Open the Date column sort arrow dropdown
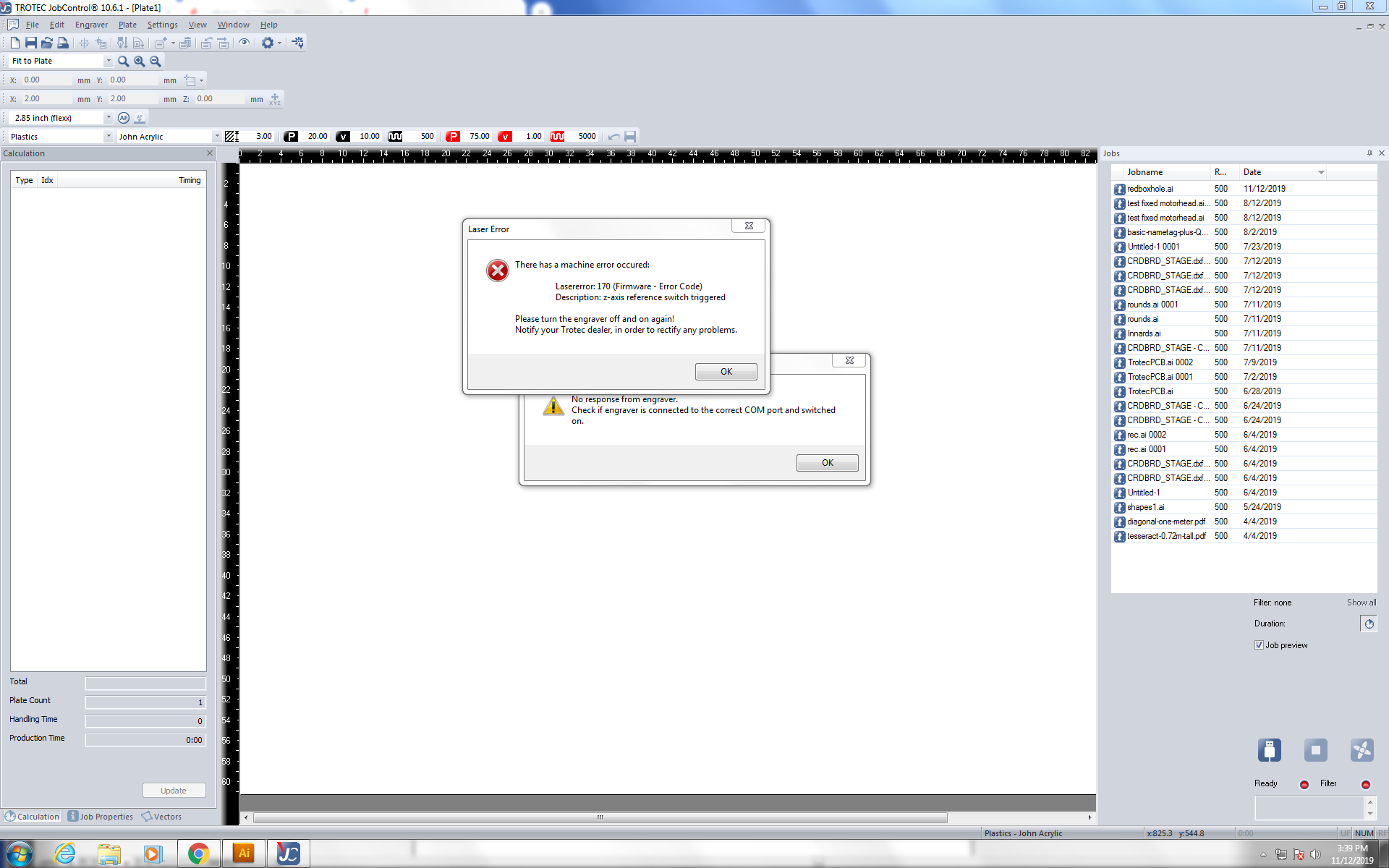The image size is (1389, 868). [x=1321, y=172]
